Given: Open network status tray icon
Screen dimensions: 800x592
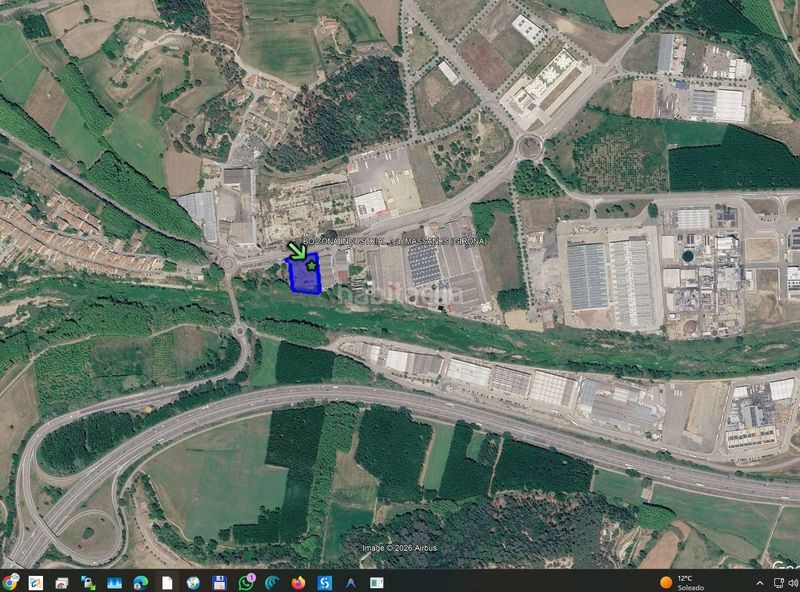Looking at the screenshot, I should [x=779, y=583].
